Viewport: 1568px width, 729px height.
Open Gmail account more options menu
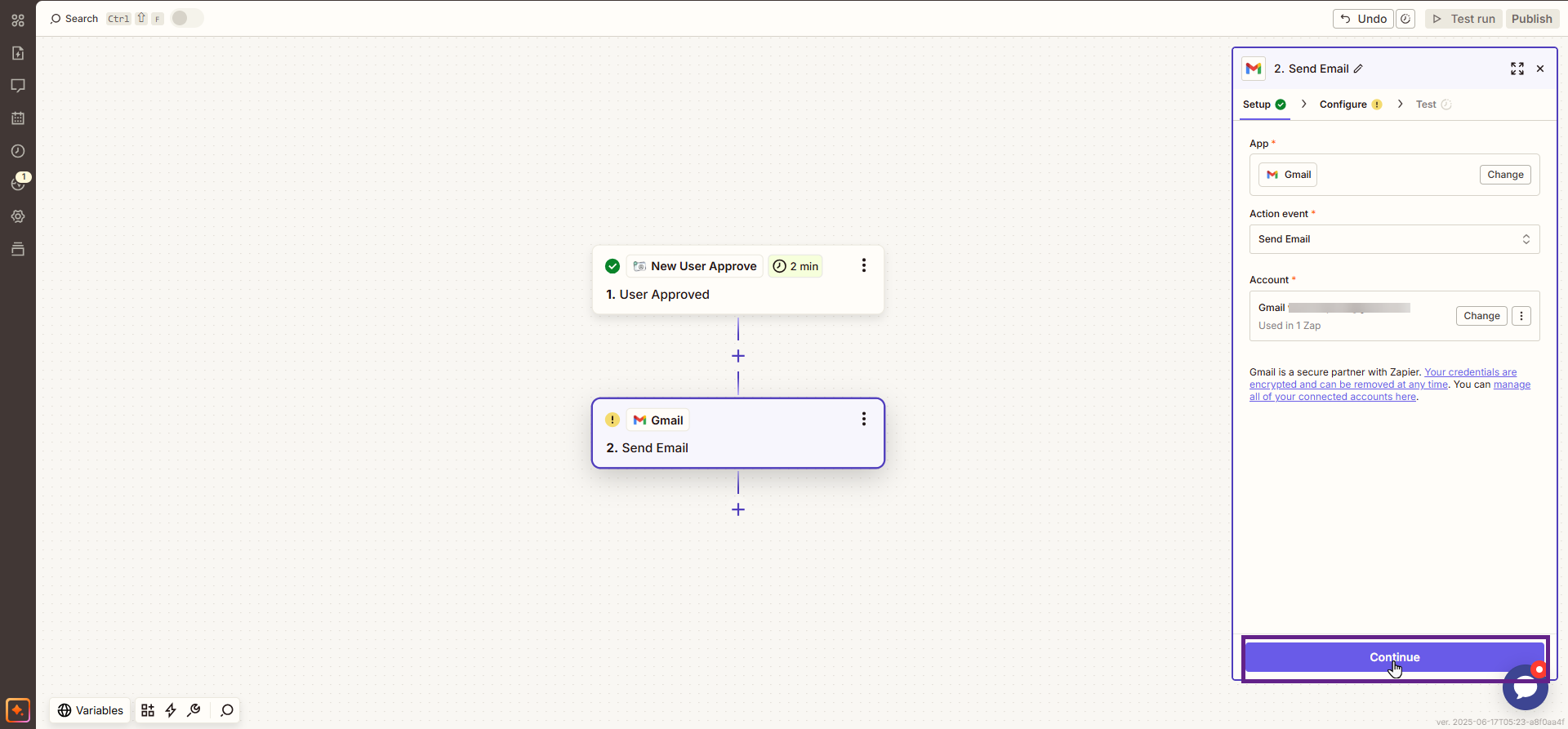pyautogui.click(x=1521, y=316)
